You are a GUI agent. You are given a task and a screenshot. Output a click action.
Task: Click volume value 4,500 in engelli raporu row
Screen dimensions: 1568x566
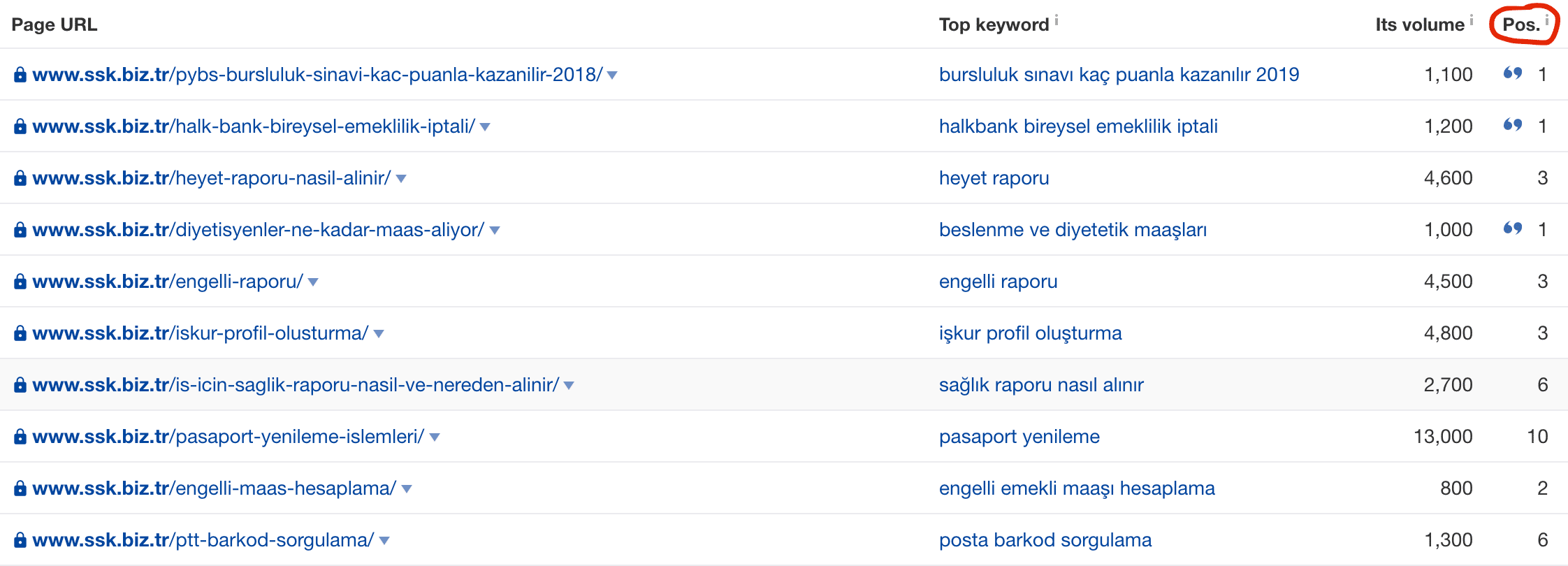(1449, 282)
